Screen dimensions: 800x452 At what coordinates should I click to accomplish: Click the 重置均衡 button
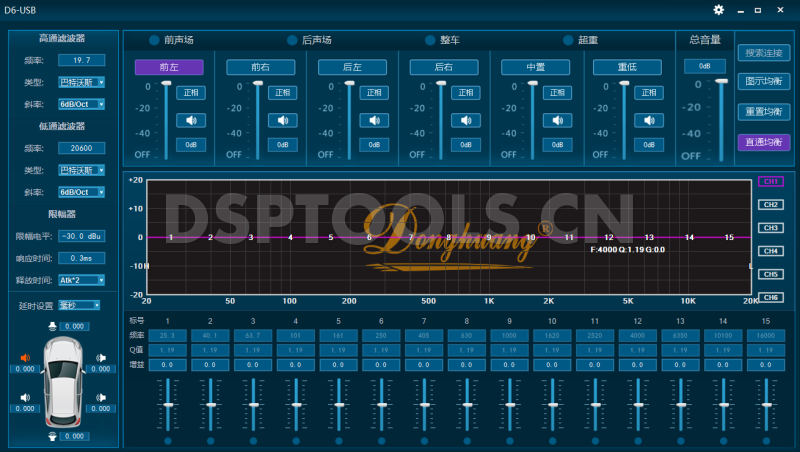pos(764,111)
